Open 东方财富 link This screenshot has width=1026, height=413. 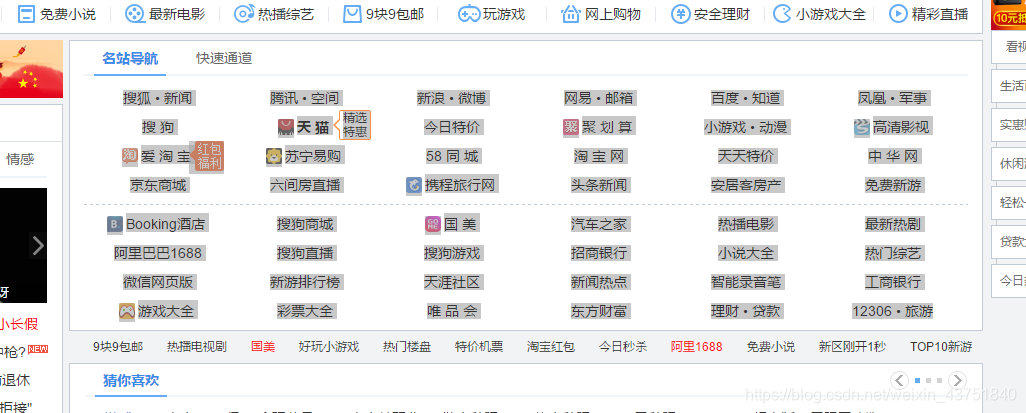click(599, 311)
